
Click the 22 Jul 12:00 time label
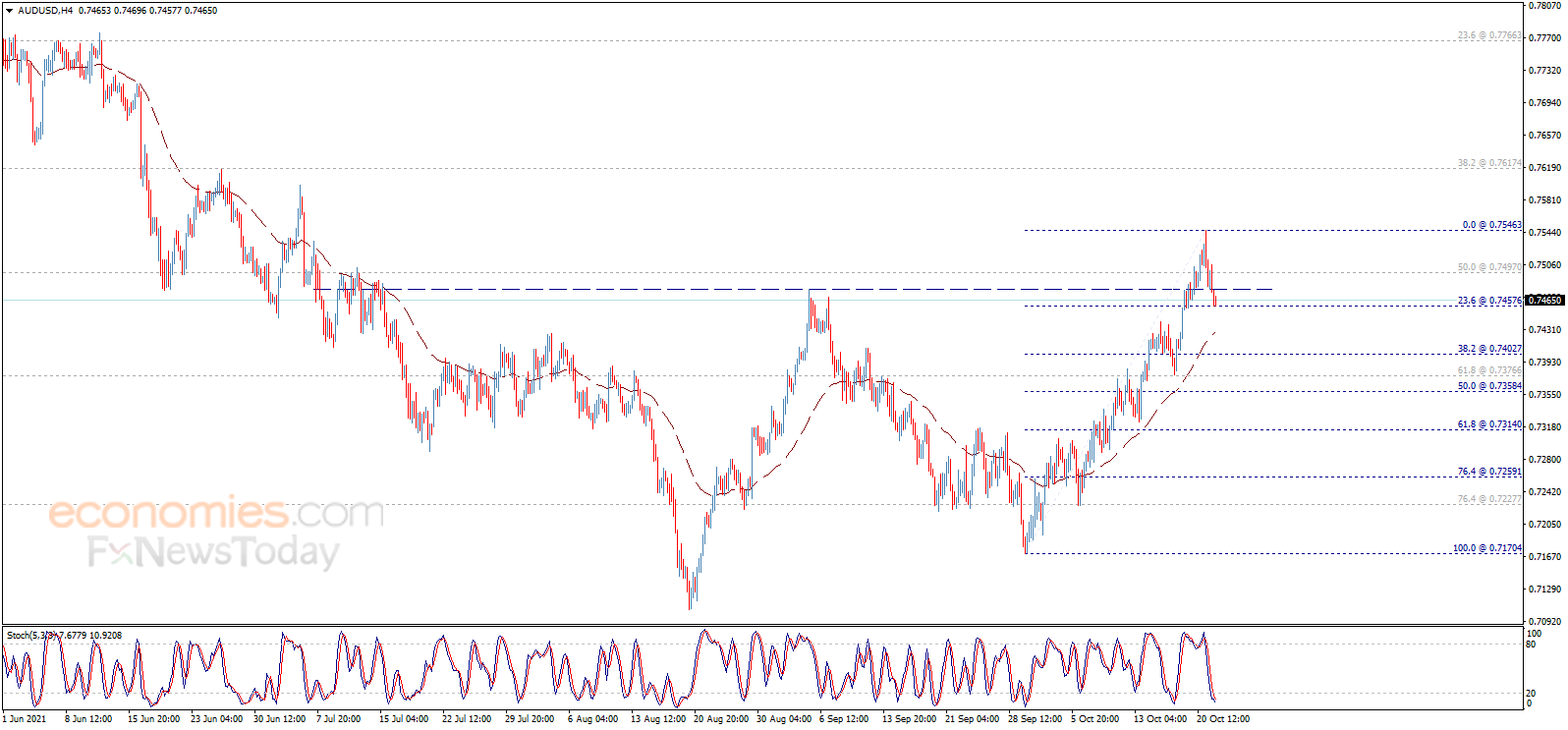coord(467,719)
